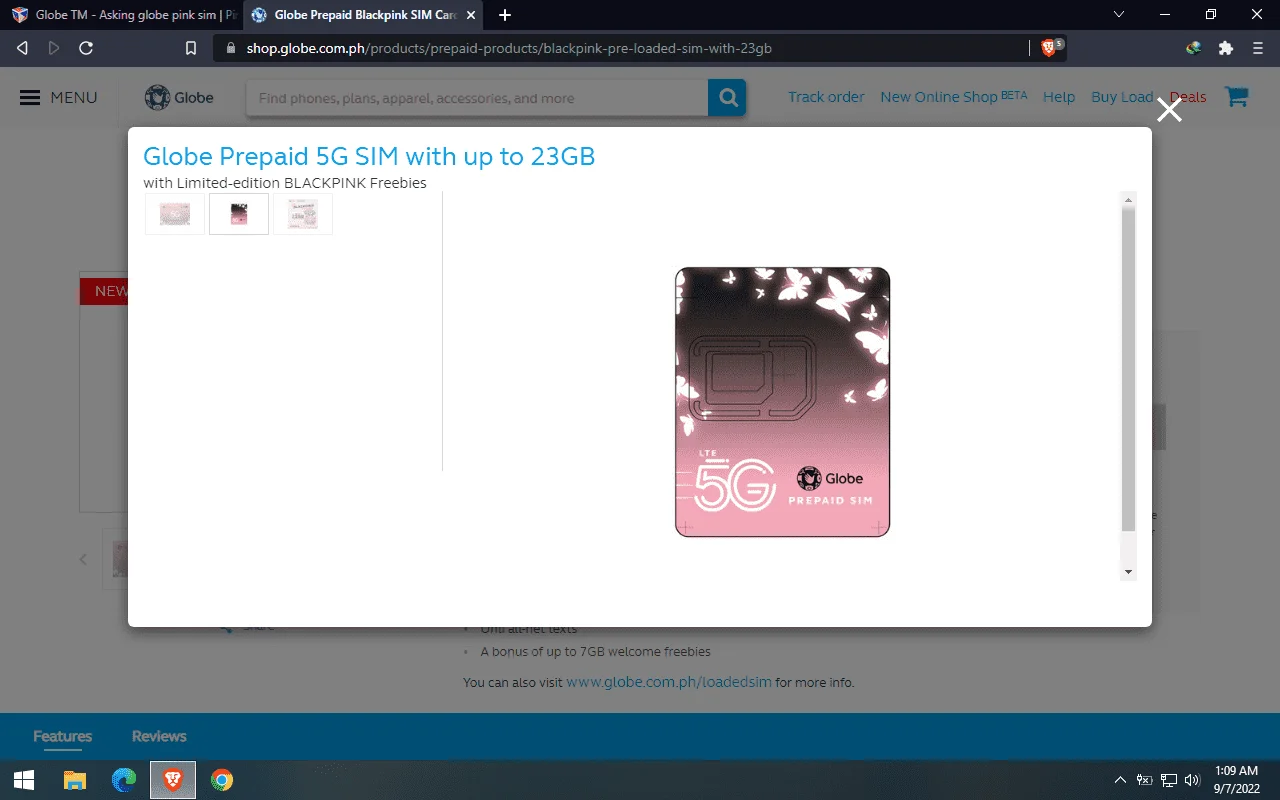Click the battery icon in system tray
Image resolution: width=1280 pixels, height=800 pixels.
[1145, 780]
